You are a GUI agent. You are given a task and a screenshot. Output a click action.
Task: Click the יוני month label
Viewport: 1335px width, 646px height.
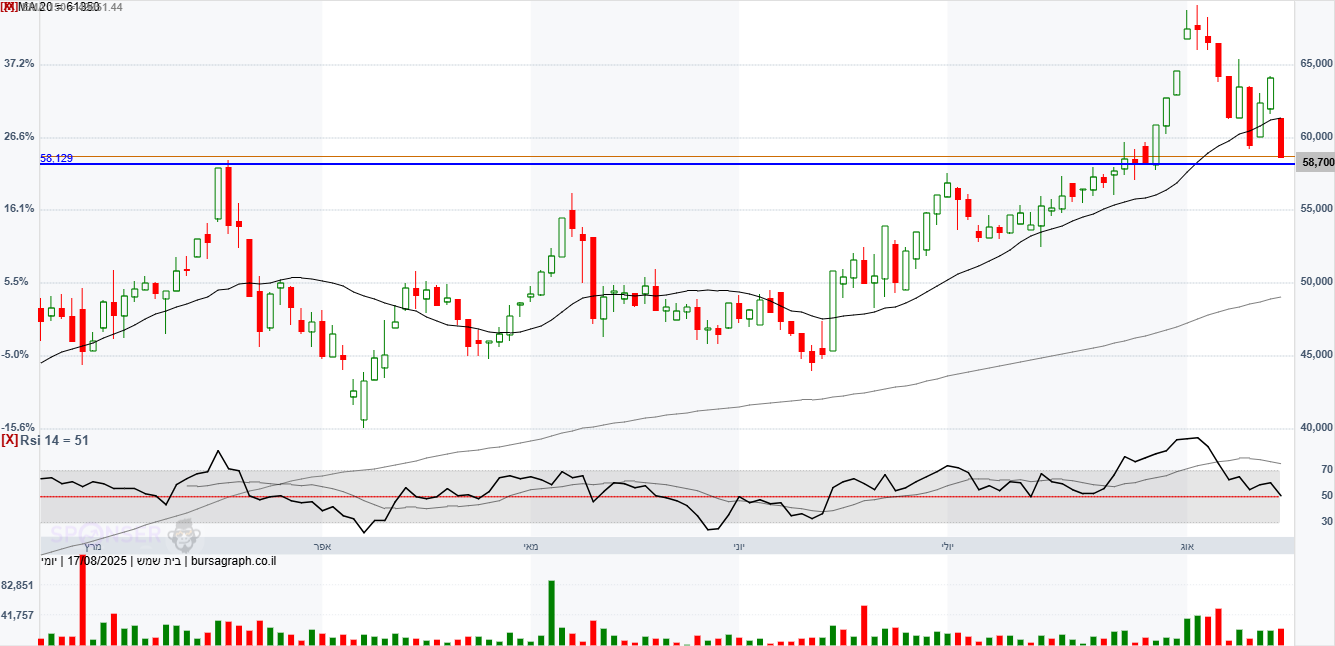click(x=738, y=546)
